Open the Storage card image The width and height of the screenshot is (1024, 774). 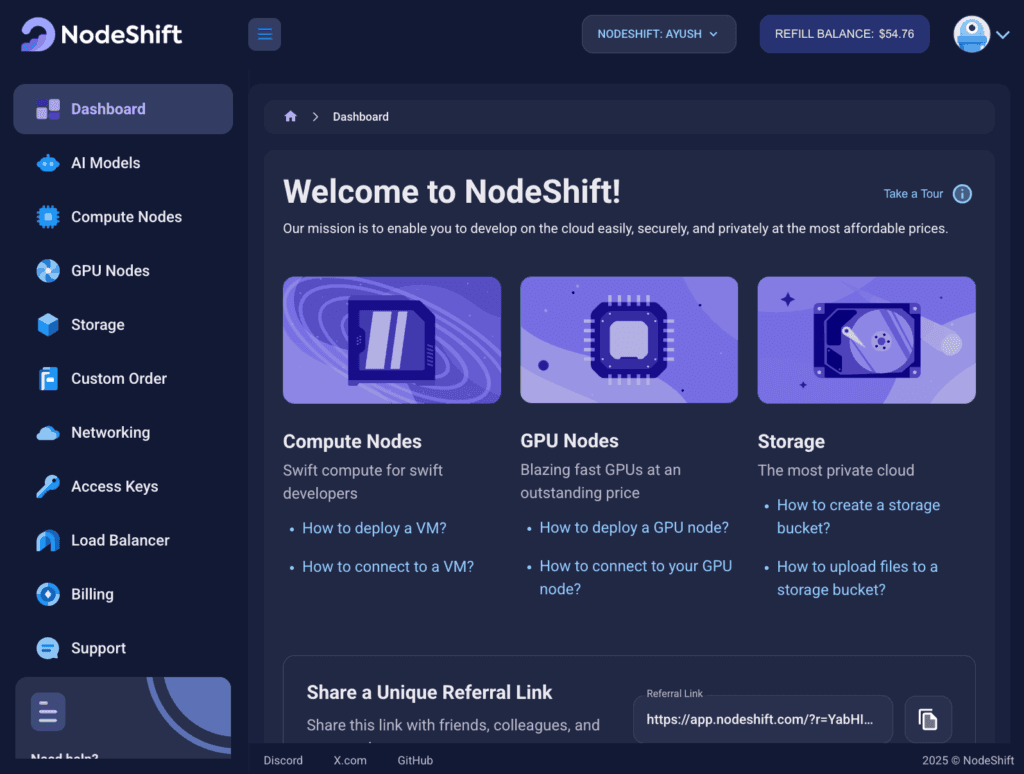(867, 340)
